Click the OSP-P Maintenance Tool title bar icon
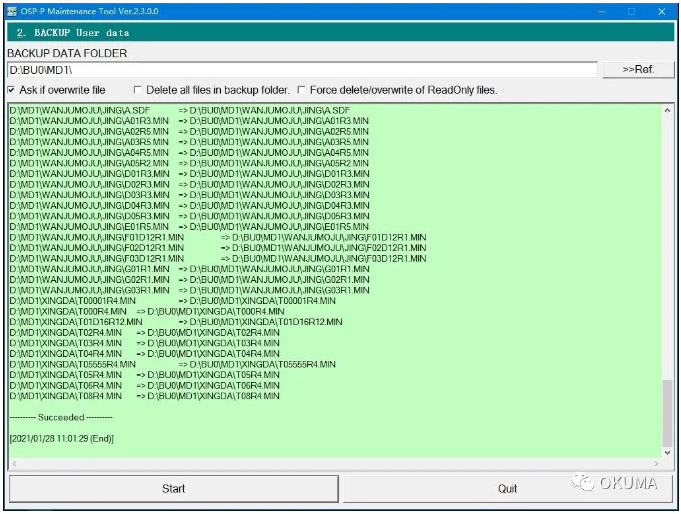Viewport: 681px width, 514px height. click(11, 11)
